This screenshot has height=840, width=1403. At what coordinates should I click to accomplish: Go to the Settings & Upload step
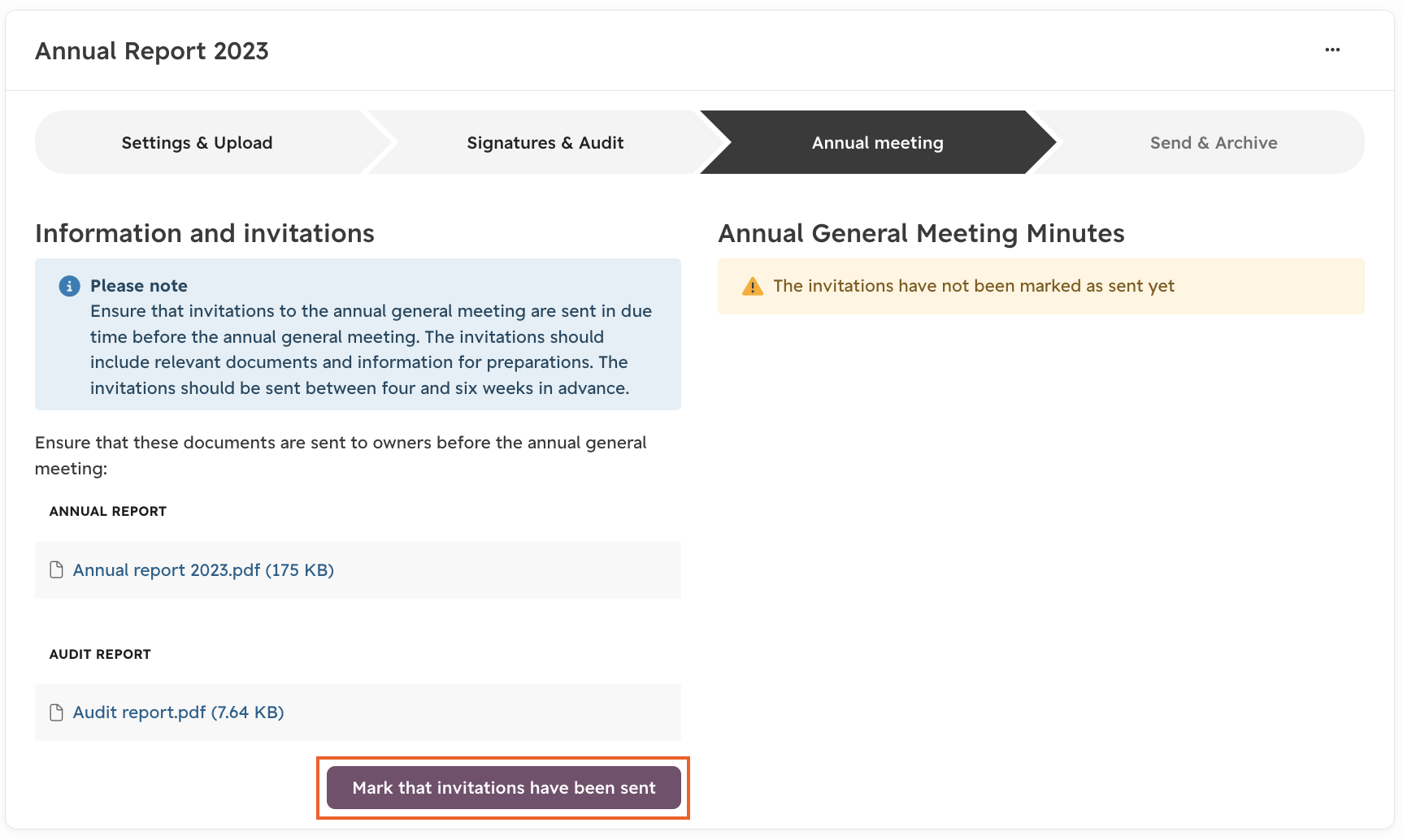click(x=198, y=142)
